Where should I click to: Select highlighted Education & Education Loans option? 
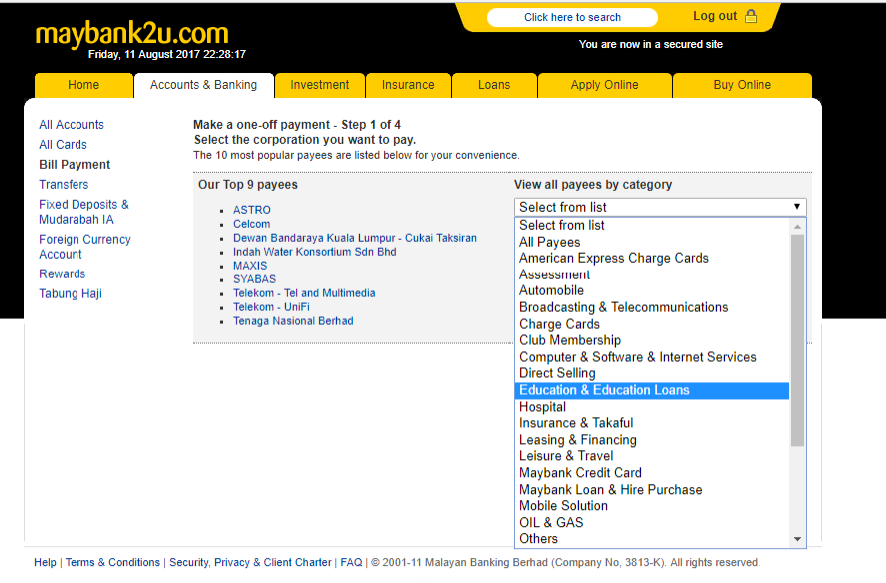(652, 390)
